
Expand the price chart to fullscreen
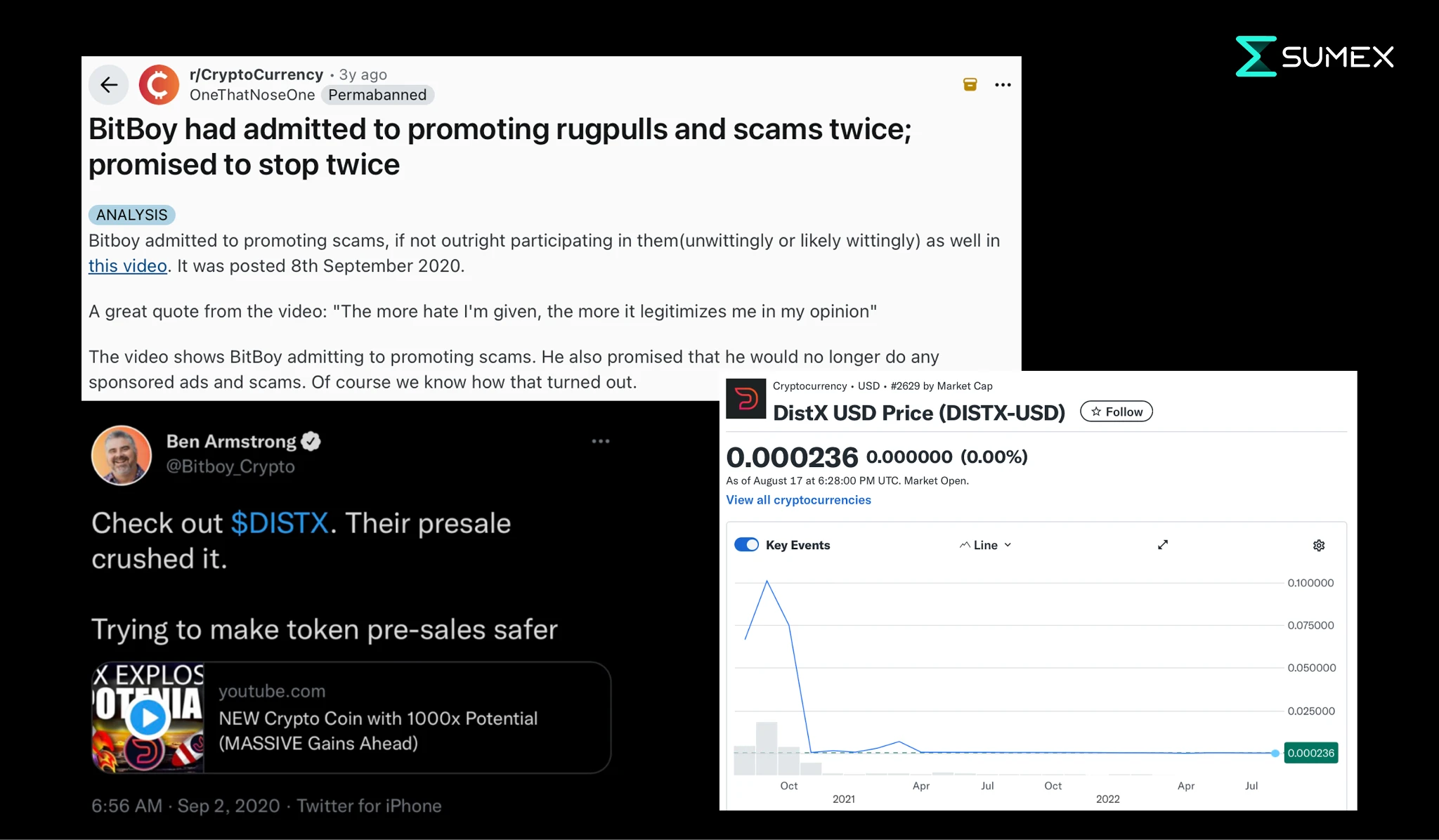[1163, 545]
